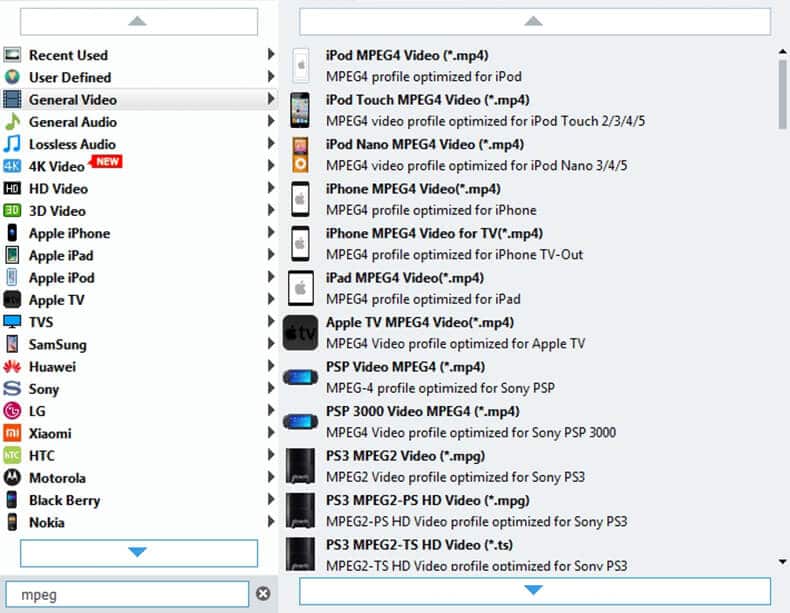The image size is (790, 613).
Task: Open the General Video category
Action: 139,99
